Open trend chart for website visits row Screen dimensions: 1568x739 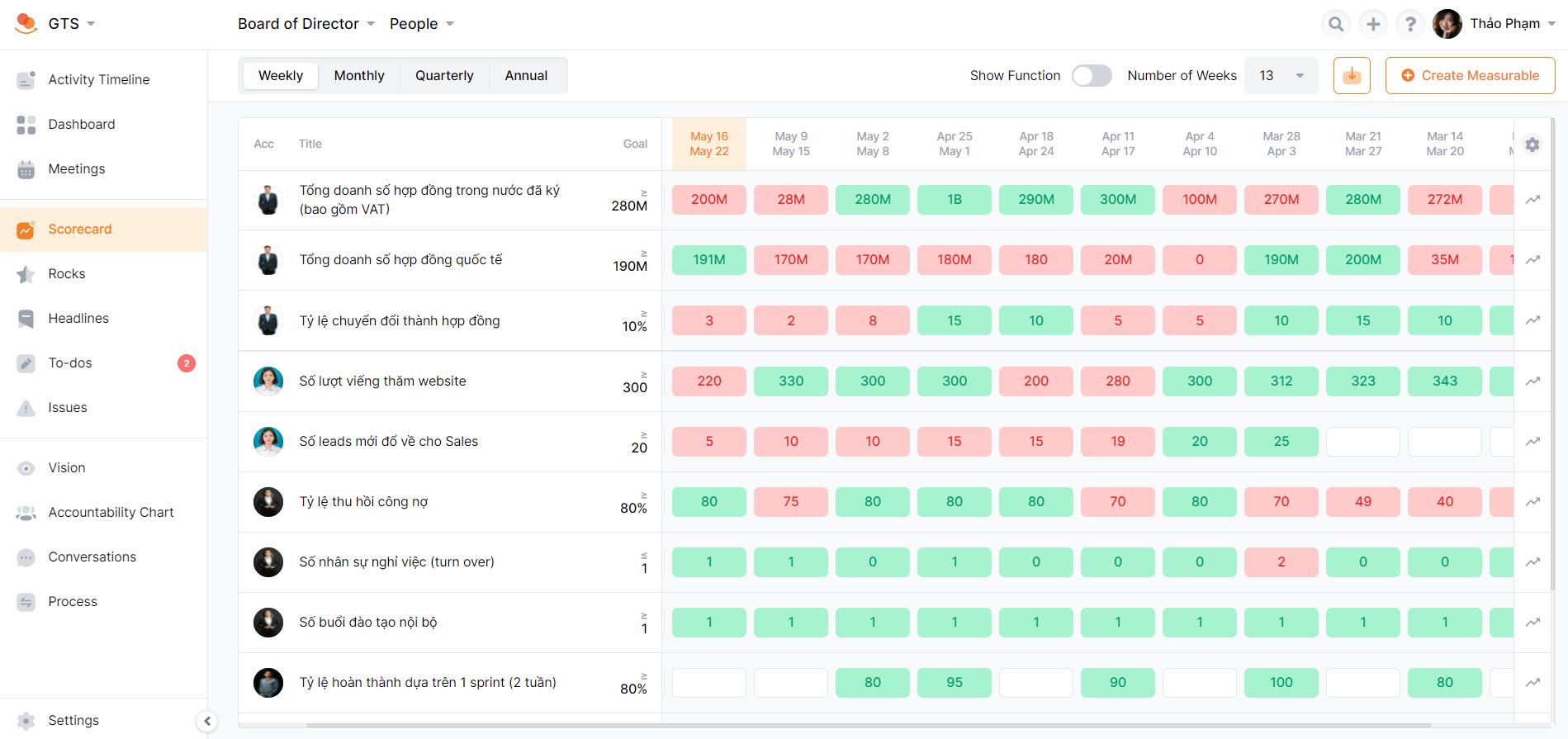1532,381
